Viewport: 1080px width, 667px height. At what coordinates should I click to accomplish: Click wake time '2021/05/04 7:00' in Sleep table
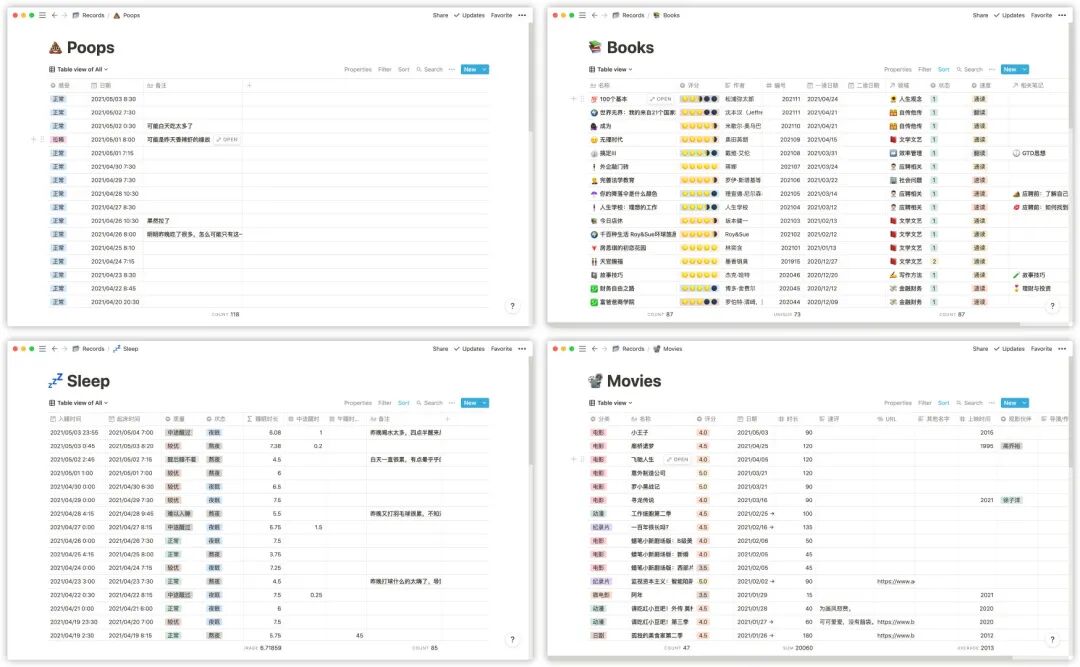point(131,433)
